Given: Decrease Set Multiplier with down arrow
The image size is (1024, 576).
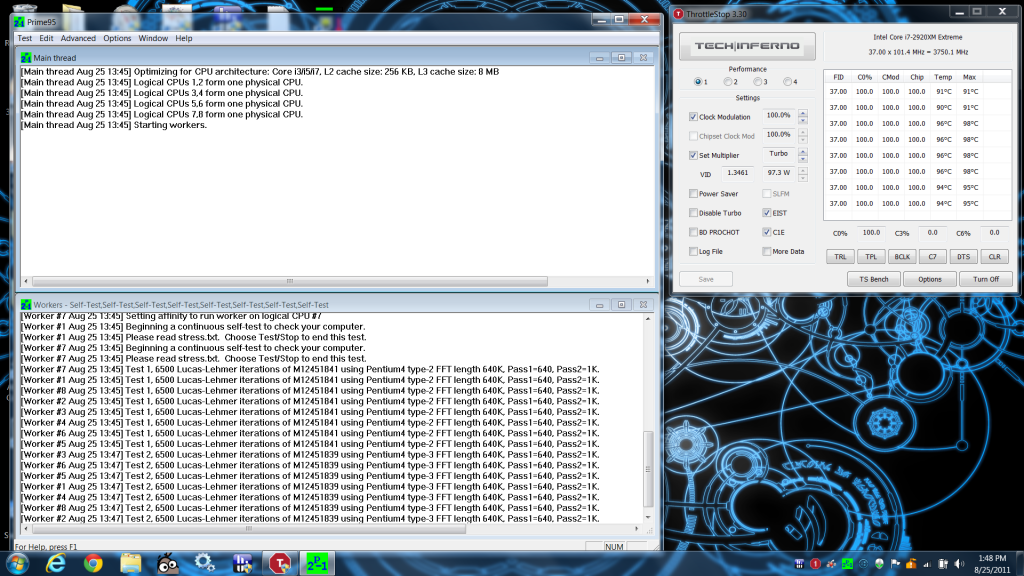Looking at the screenshot, I should click(x=803, y=159).
